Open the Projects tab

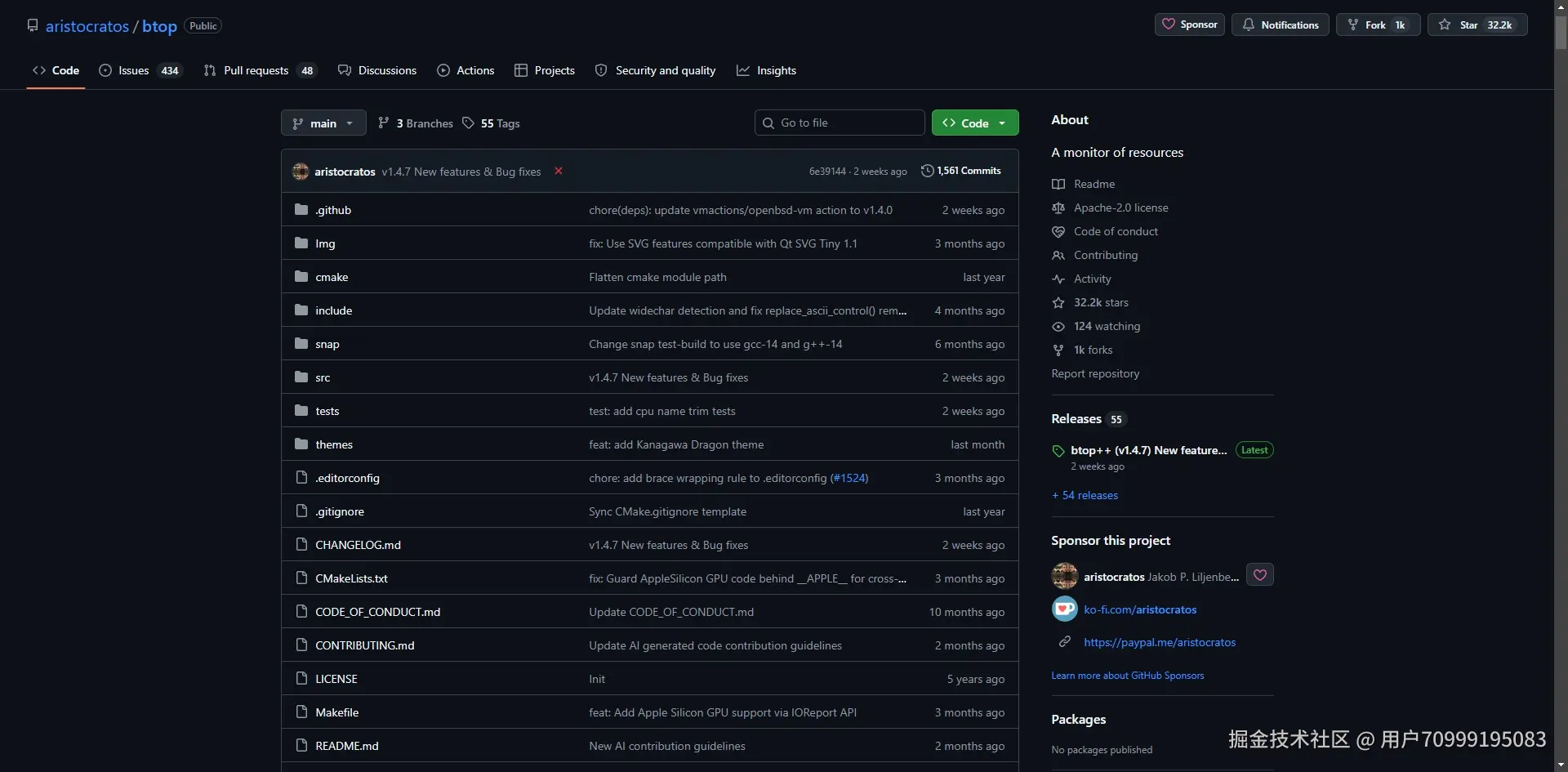click(x=545, y=70)
